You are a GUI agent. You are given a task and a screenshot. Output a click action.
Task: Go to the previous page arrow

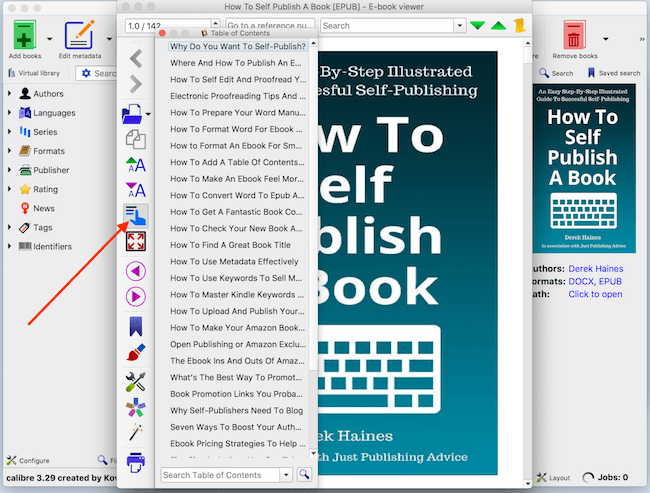[x=135, y=271]
